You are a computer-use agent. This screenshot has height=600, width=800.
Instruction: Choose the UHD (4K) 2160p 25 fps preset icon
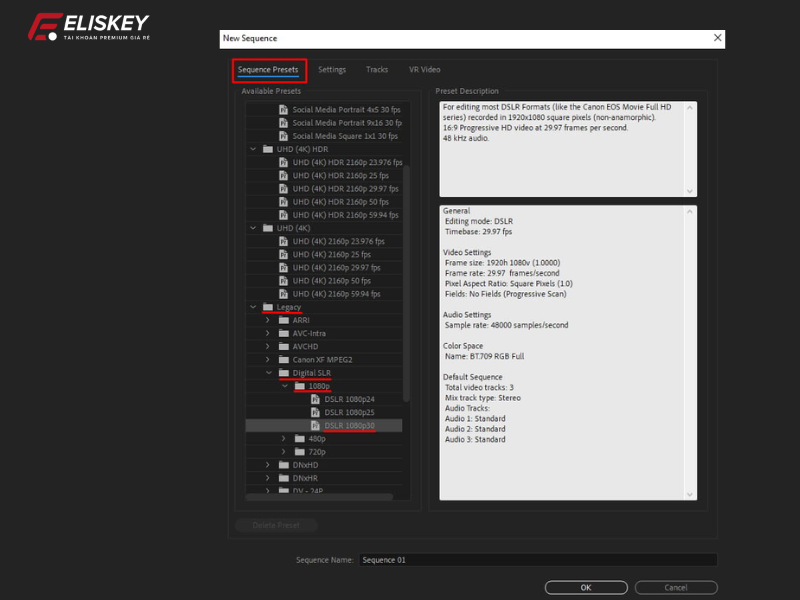coord(284,255)
